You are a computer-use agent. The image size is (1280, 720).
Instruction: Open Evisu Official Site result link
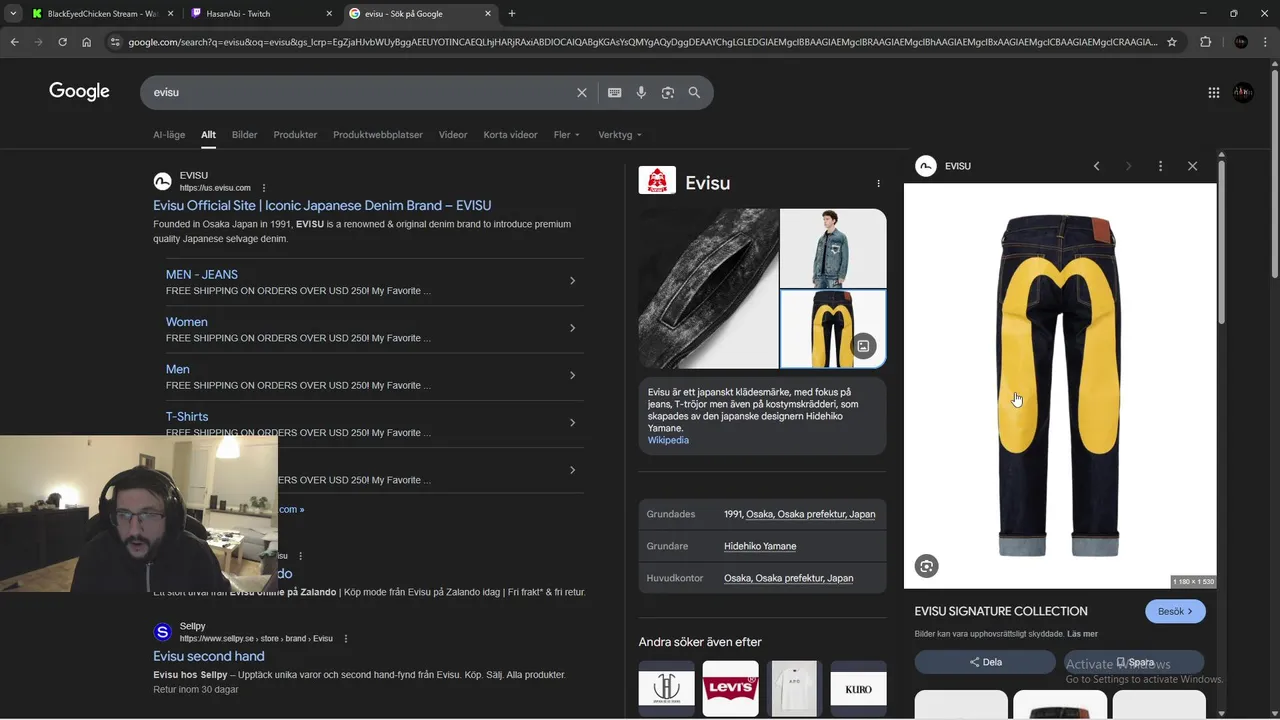click(x=322, y=205)
